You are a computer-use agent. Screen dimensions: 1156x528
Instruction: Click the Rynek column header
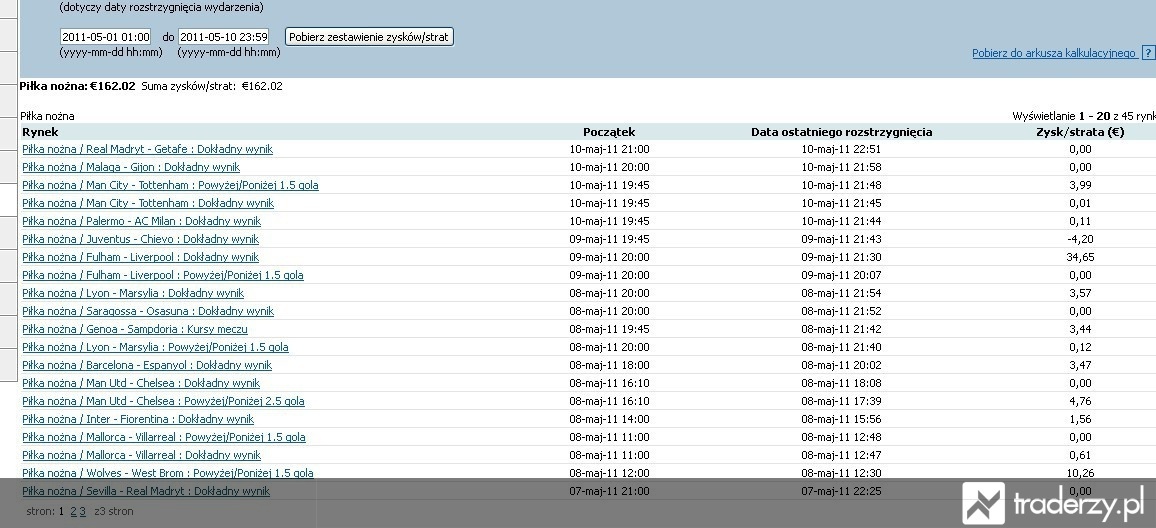coord(40,132)
